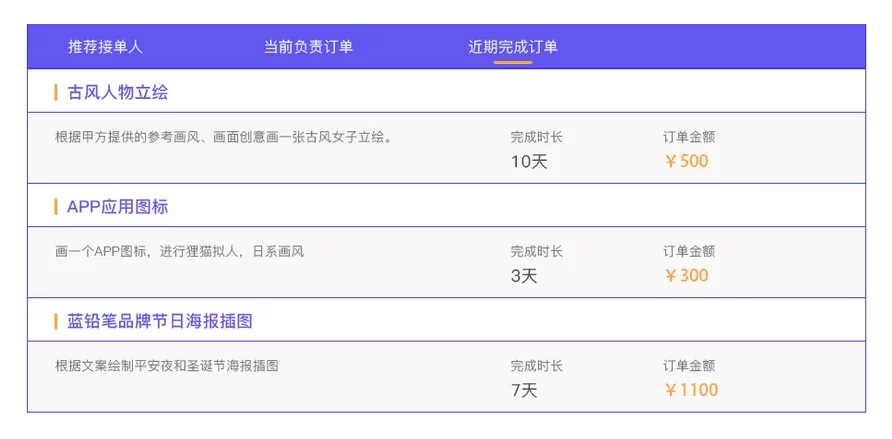Click the 10天 completion duration
This screenshot has width=892, height=439.
529,161
